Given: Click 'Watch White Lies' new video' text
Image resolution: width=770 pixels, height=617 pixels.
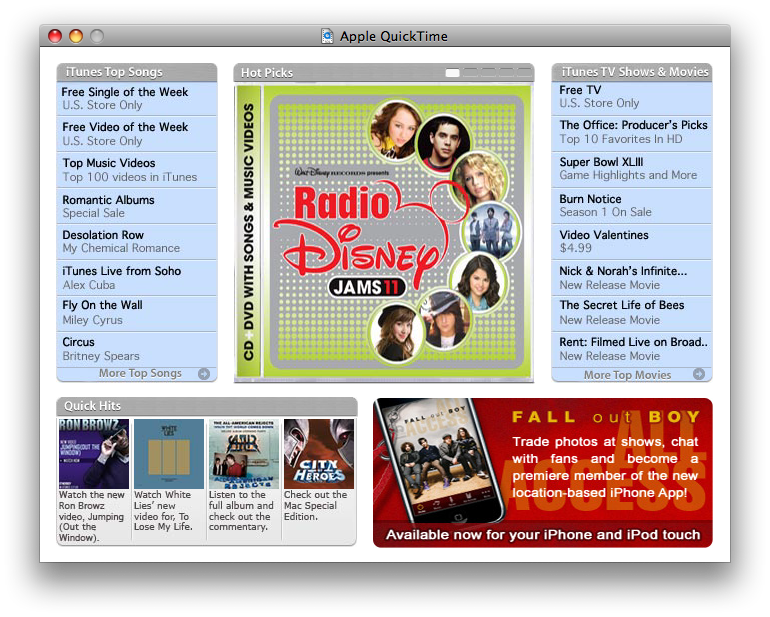Looking at the screenshot, I should click(163, 511).
